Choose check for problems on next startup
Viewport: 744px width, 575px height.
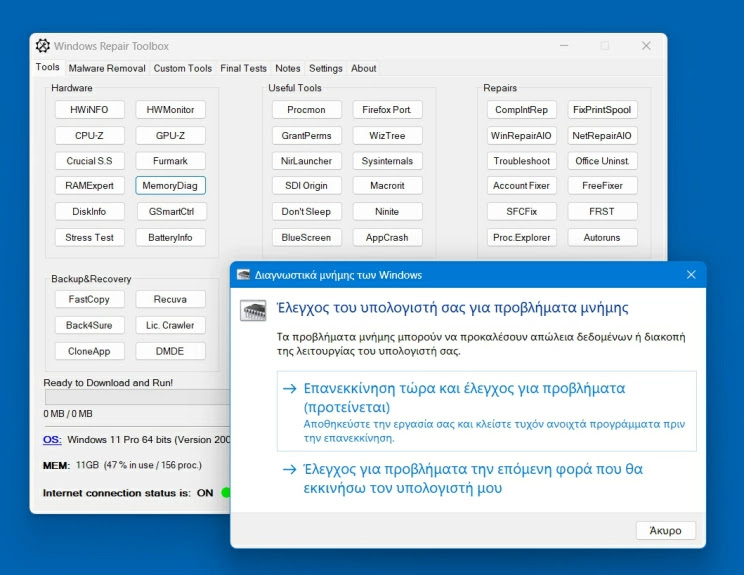tap(487, 478)
